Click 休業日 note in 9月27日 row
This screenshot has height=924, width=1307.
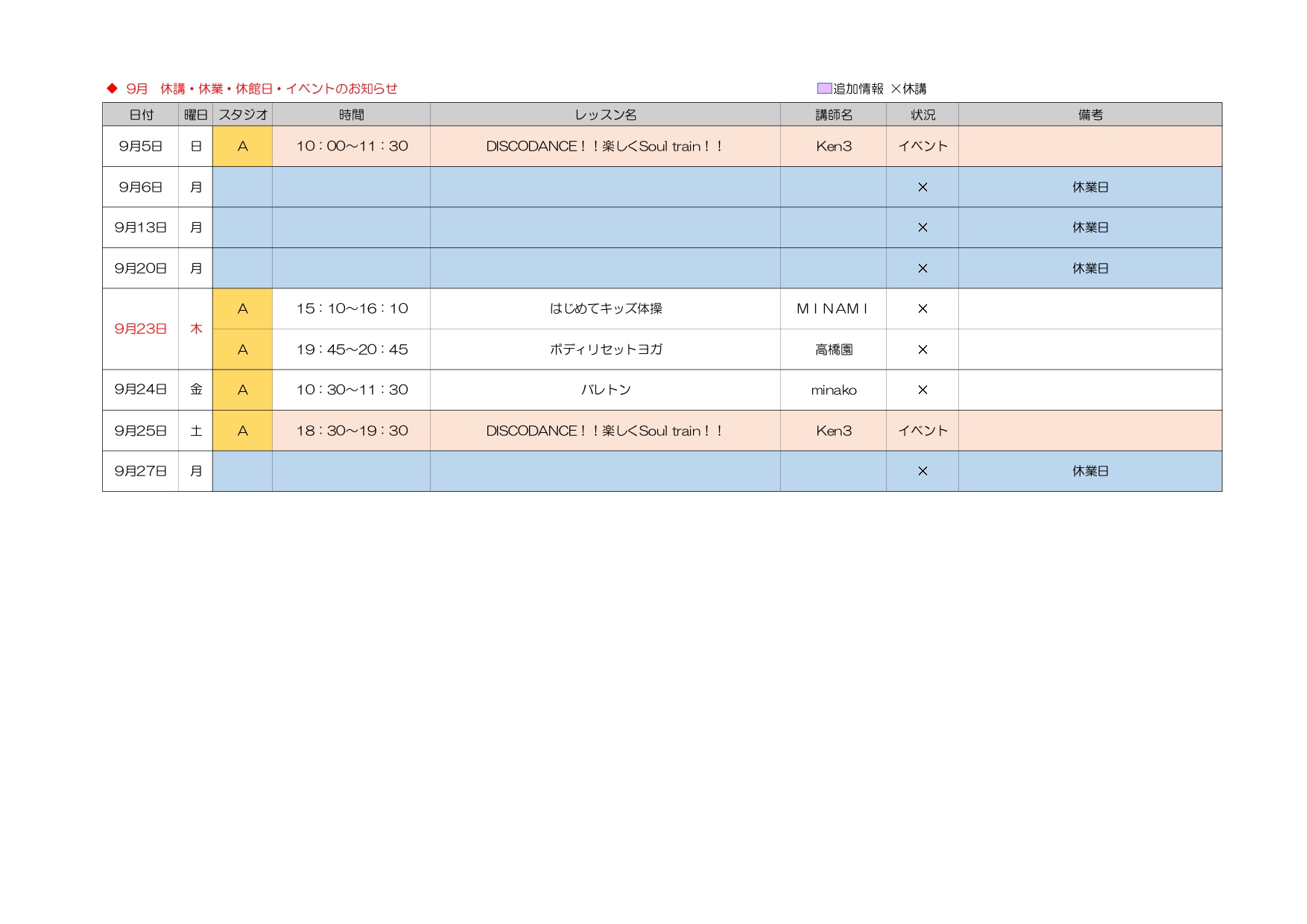tap(1090, 471)
